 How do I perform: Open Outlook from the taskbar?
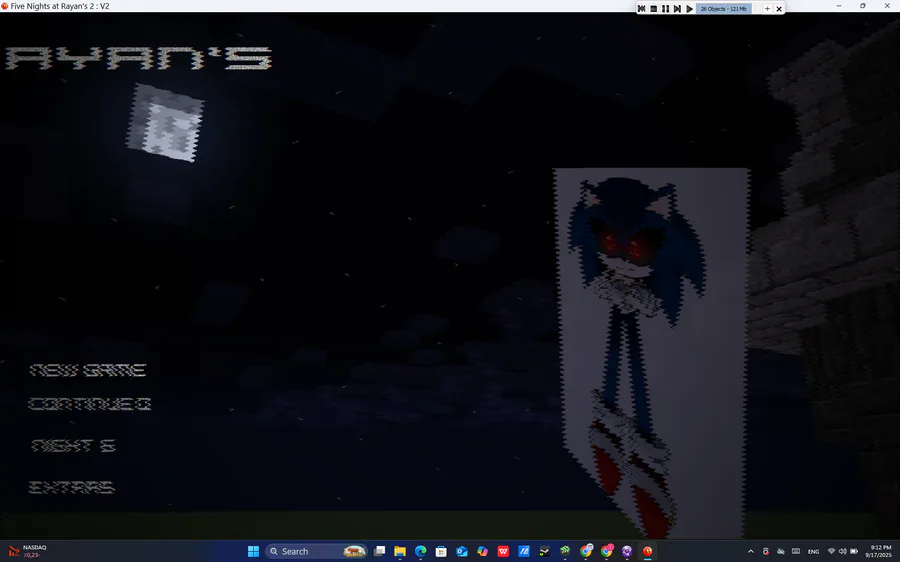pyautogui.click(x=461, y=551)
